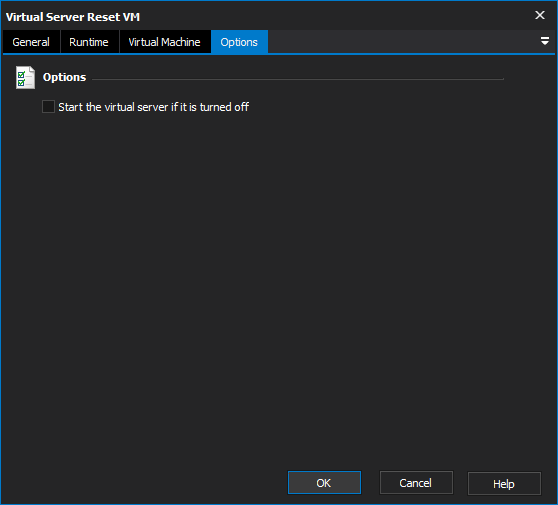Image resolution: width=558 pixels, height=505 pixels.
Task: Click the Options checklist page icon
Action: (25, 77)
